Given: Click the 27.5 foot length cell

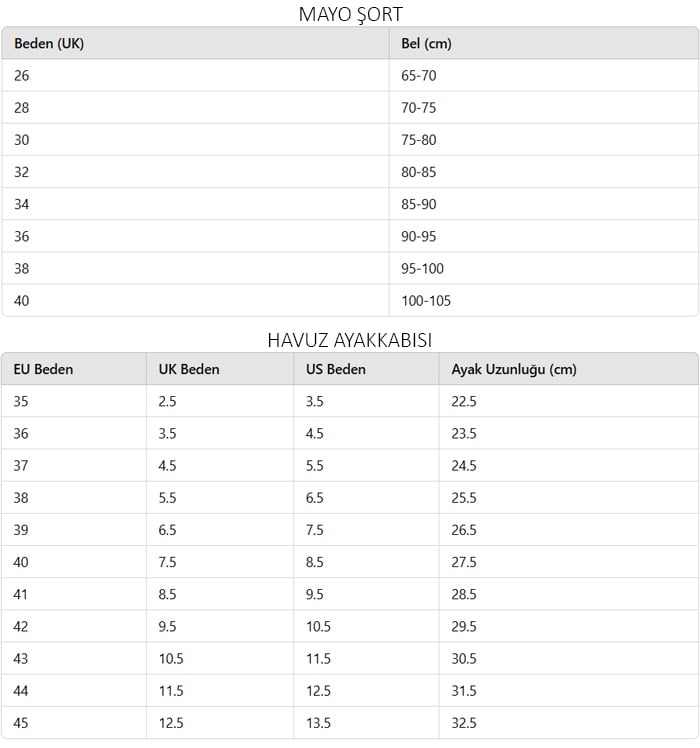Looking at the screenshot, I should click(x=464, y=562).
